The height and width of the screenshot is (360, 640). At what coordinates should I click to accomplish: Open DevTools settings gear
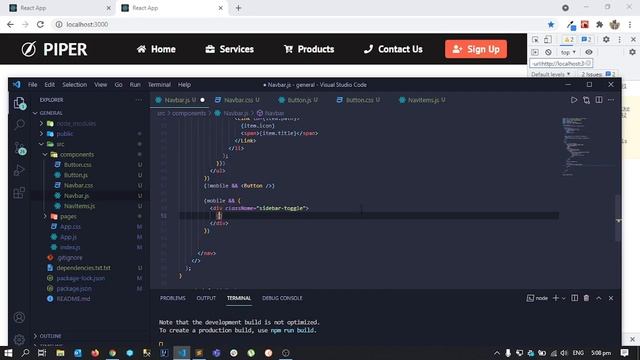click(x=606, y=40)
